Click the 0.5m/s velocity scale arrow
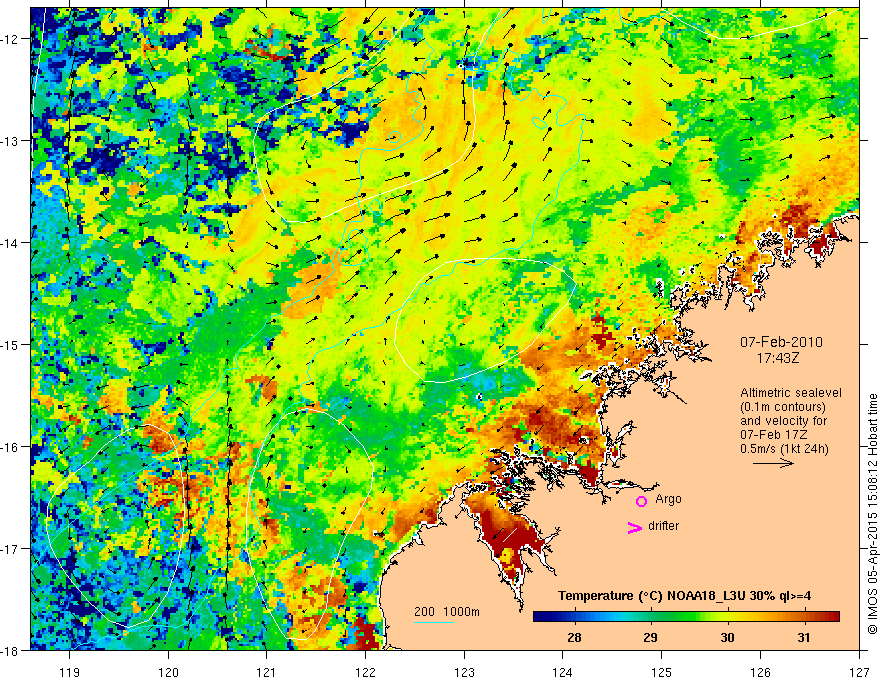 click(x=773, y=463)
